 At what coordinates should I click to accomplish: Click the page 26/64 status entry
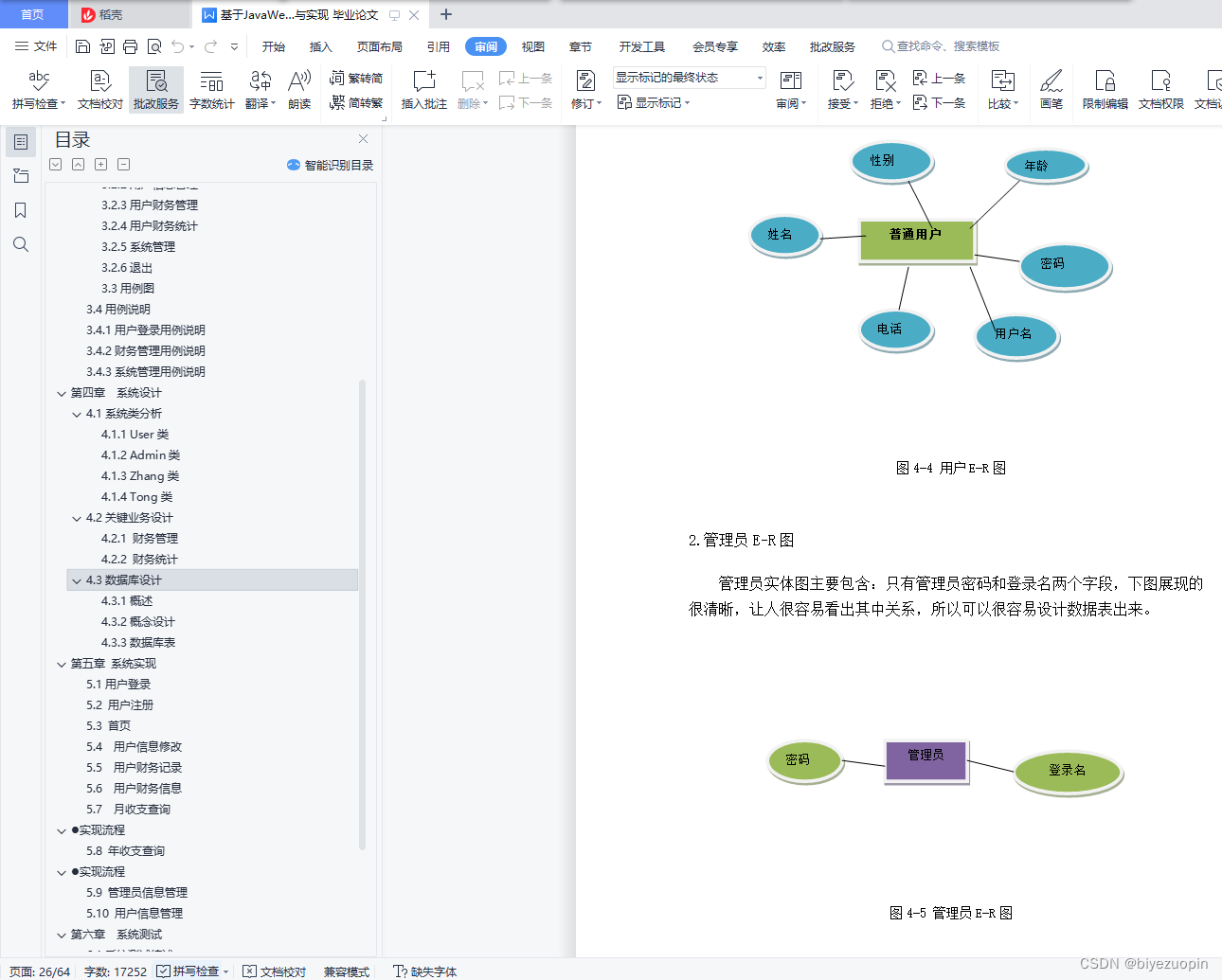coord(40,971)
